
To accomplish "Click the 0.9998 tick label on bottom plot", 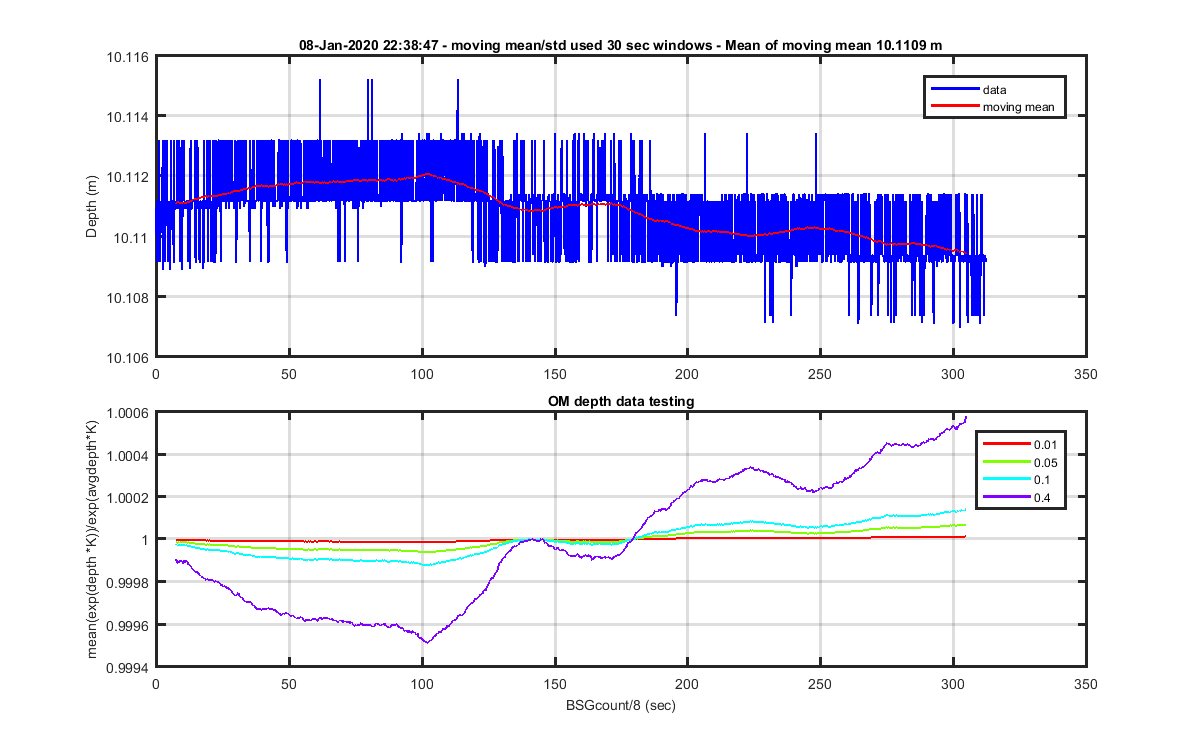I will tap(129, 581).
